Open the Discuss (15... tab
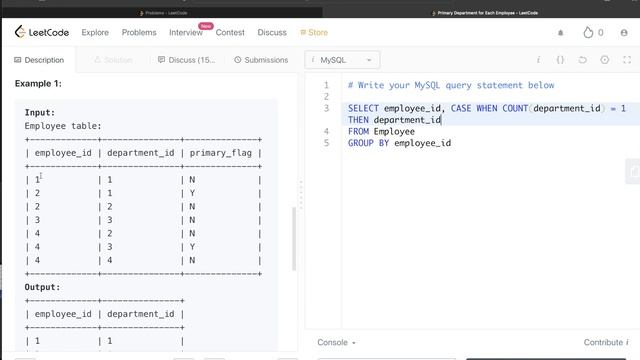The height and width of the screenshot is (360, 640). pos(187,60)
